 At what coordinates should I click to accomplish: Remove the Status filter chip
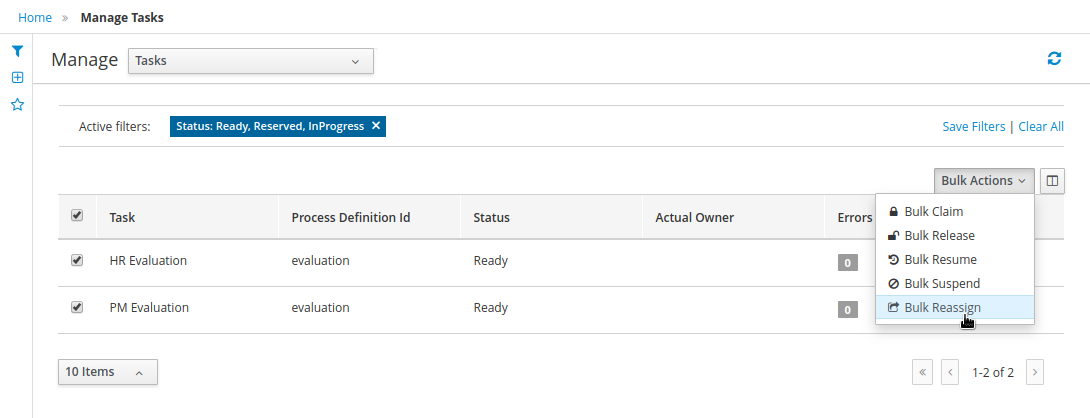pyautogui.click(x=376, y=126)
